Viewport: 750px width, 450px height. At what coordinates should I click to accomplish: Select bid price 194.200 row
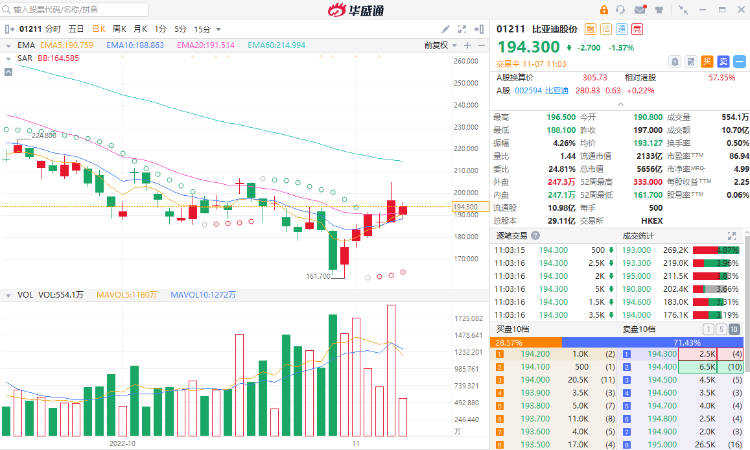(554, 354)
